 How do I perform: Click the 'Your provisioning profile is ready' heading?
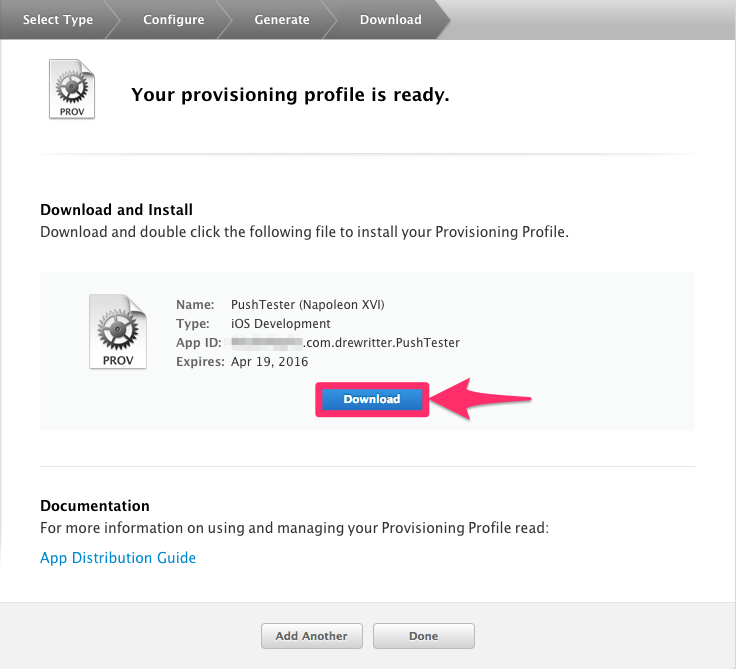(290, 96)
